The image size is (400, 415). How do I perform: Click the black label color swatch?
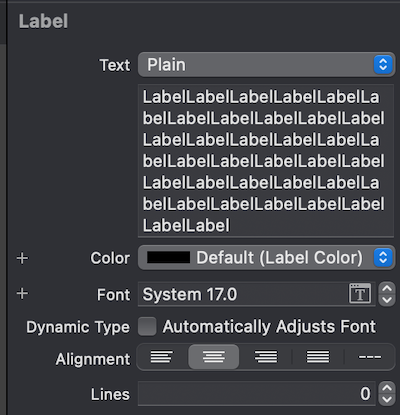(169, 257)
